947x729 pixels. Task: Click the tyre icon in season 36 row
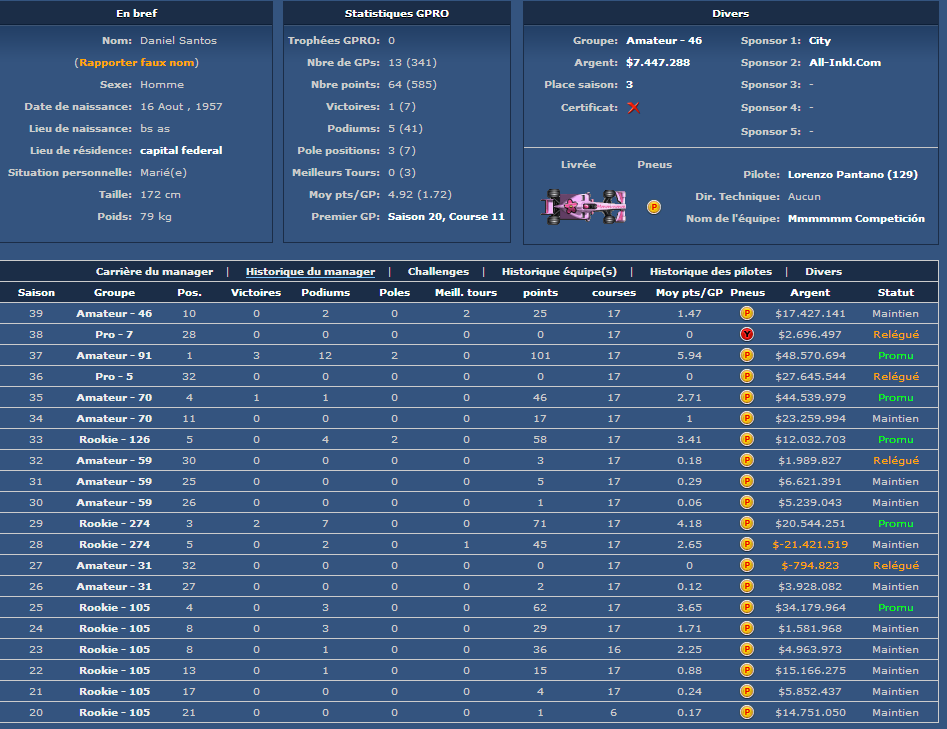point(747,376)
